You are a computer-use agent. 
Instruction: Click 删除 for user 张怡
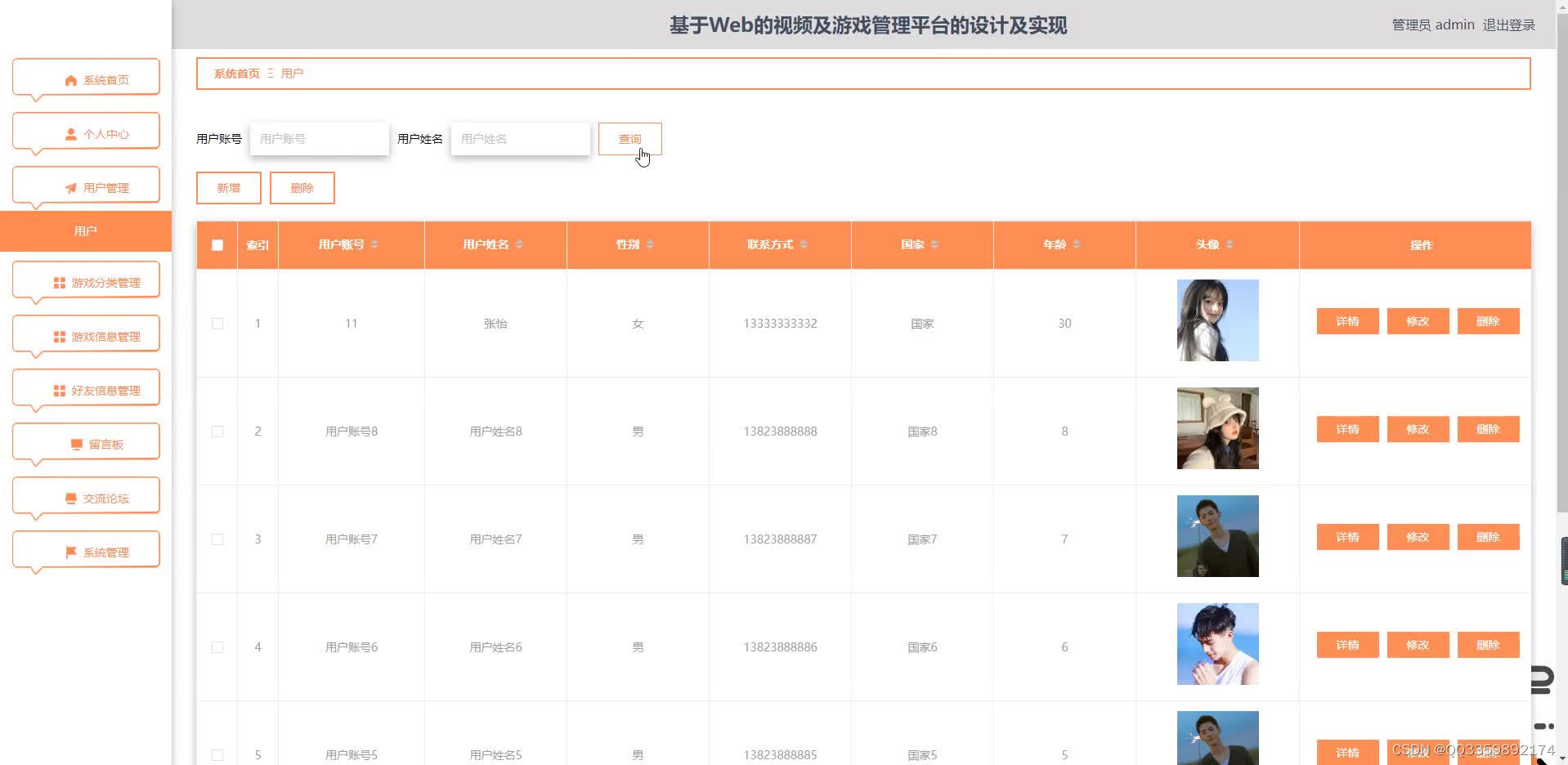pos(1489,321)
